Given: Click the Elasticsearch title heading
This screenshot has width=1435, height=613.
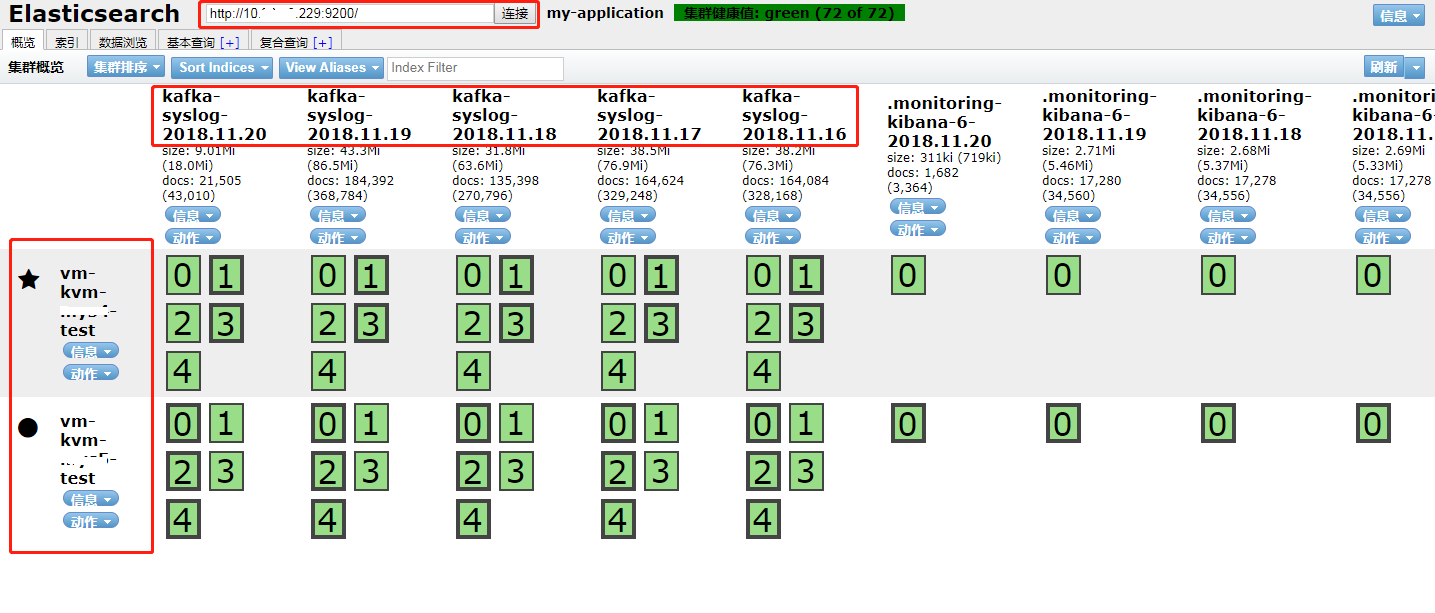Looking at the screenshot, I should click(94, 14).
